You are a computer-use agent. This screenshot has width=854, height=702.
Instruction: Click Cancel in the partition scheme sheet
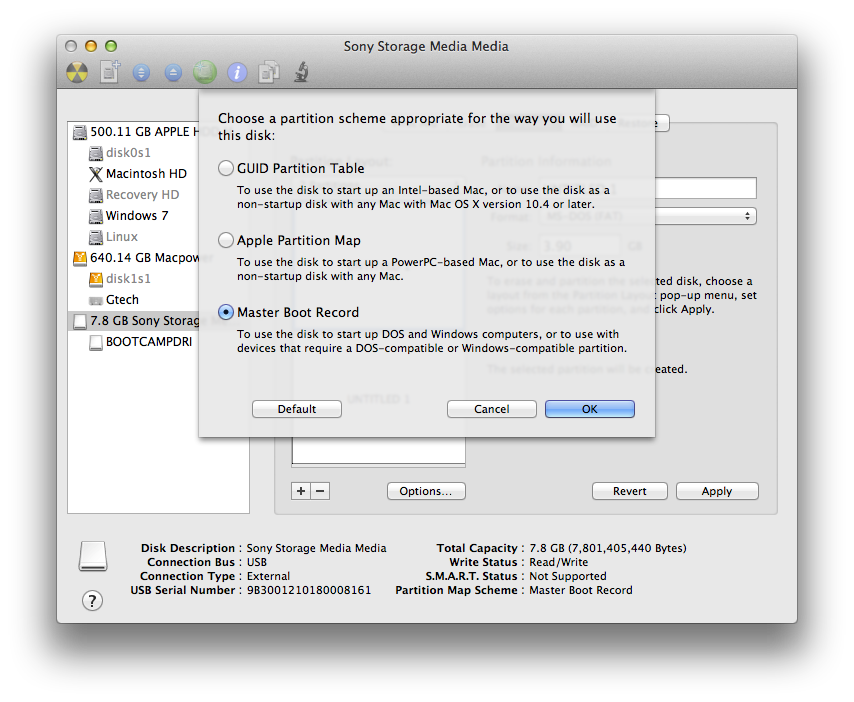(492, 409)
